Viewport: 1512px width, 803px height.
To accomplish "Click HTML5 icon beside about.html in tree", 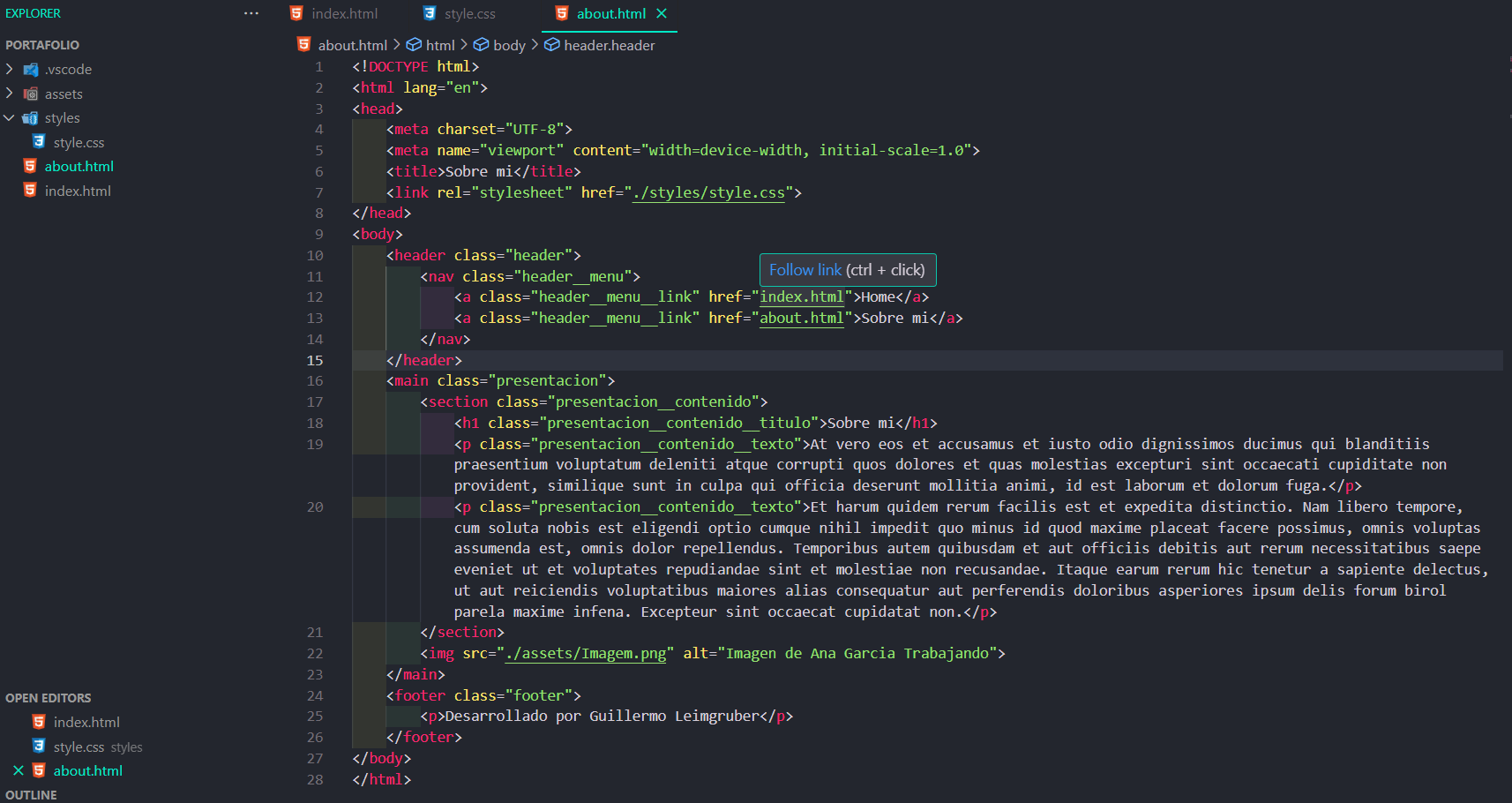I will (x=30, y=166).
